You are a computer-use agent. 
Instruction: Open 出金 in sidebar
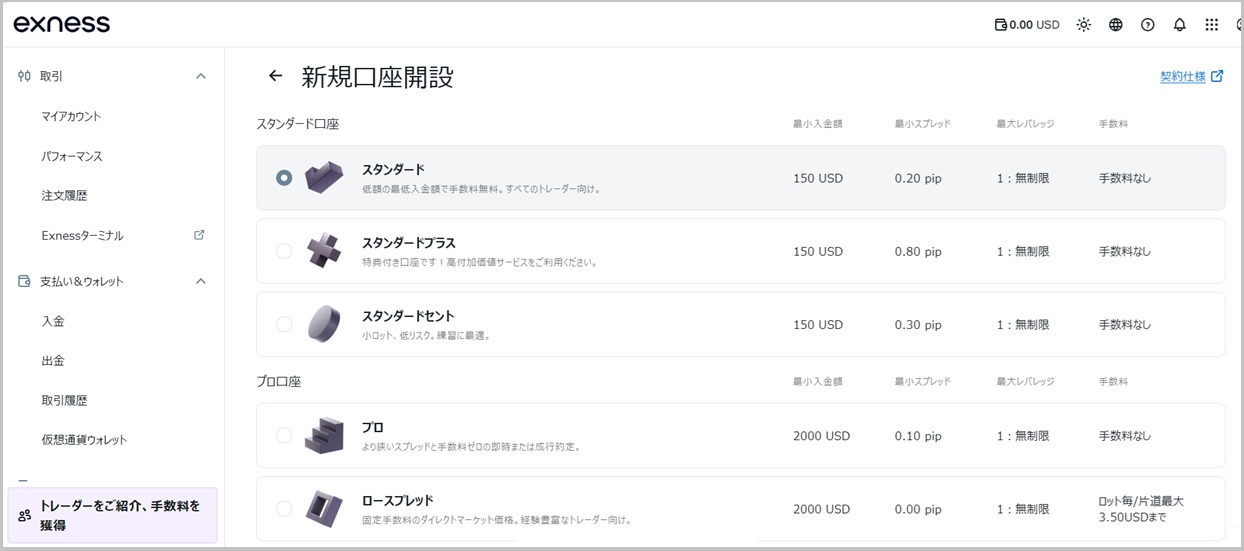tap(53, 360)
